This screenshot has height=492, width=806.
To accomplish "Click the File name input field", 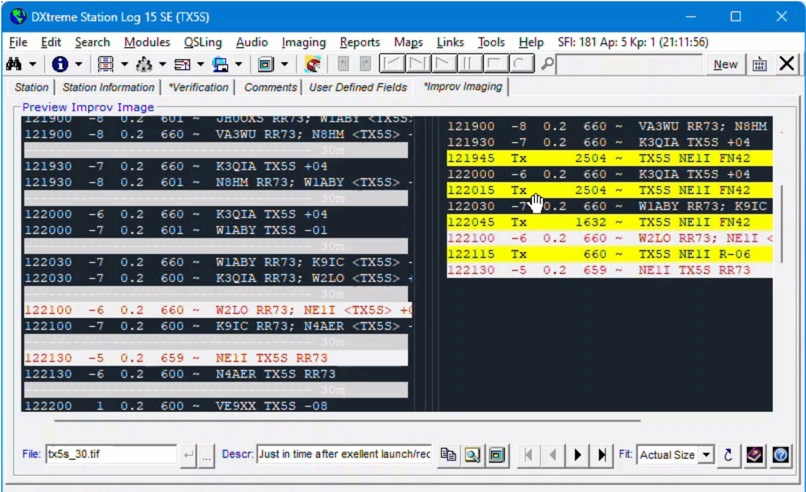I will click(x=111, y=454).
